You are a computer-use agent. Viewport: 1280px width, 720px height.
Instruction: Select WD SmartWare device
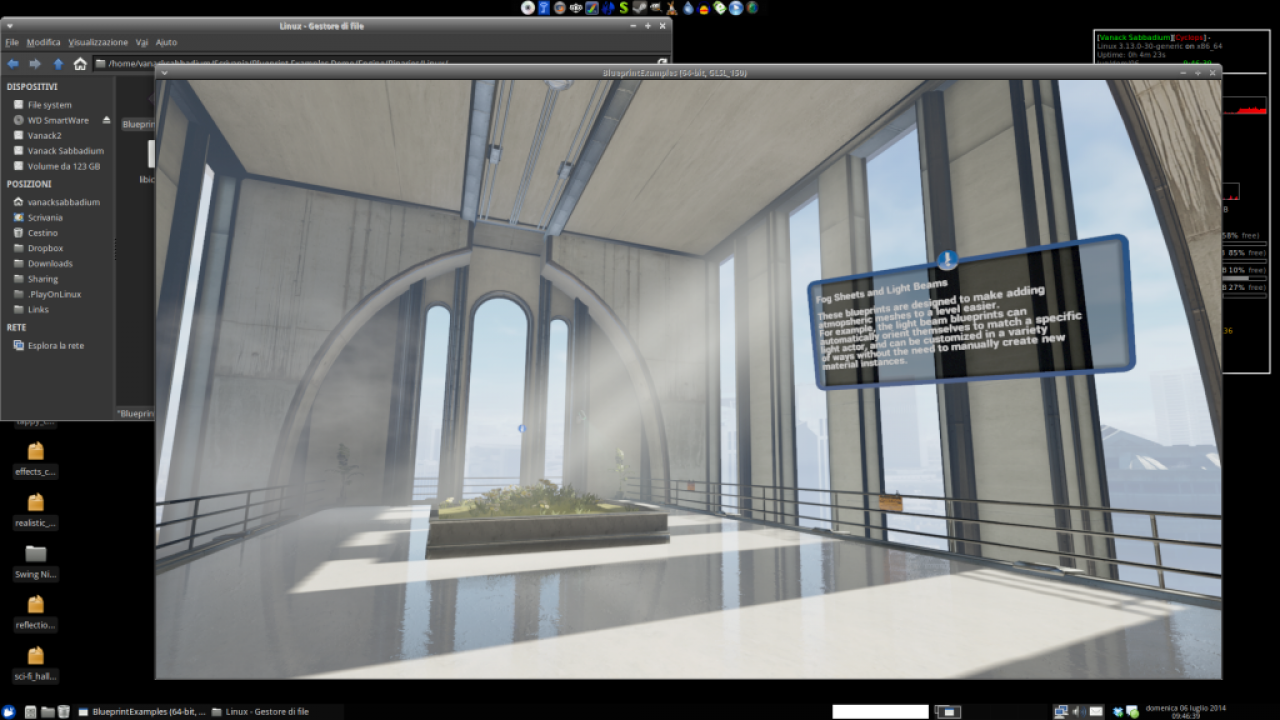click(58, 120)
